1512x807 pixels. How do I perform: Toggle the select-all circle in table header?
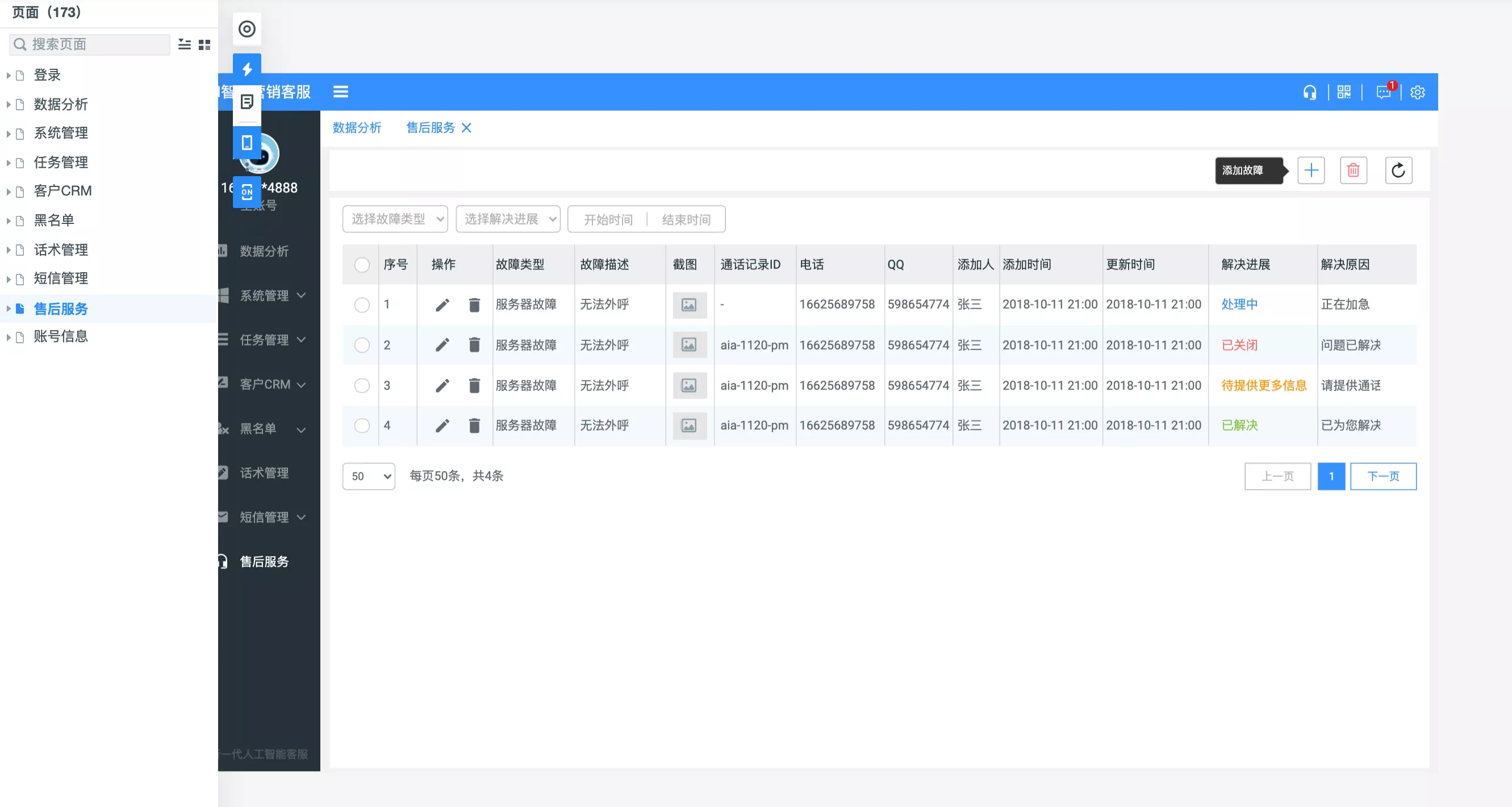(x=362, y=265)
